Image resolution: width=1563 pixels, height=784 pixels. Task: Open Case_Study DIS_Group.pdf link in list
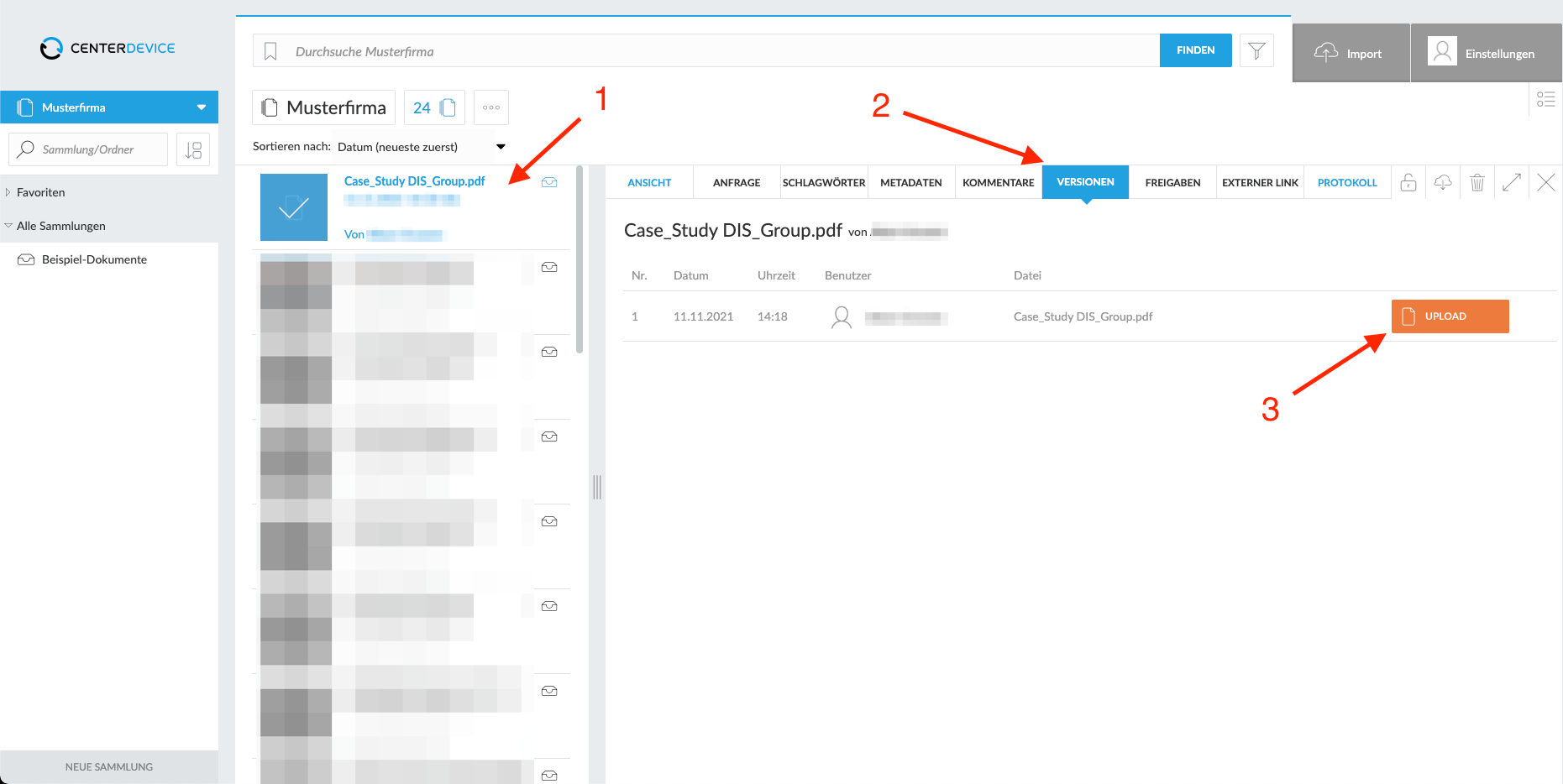point(415,181)
